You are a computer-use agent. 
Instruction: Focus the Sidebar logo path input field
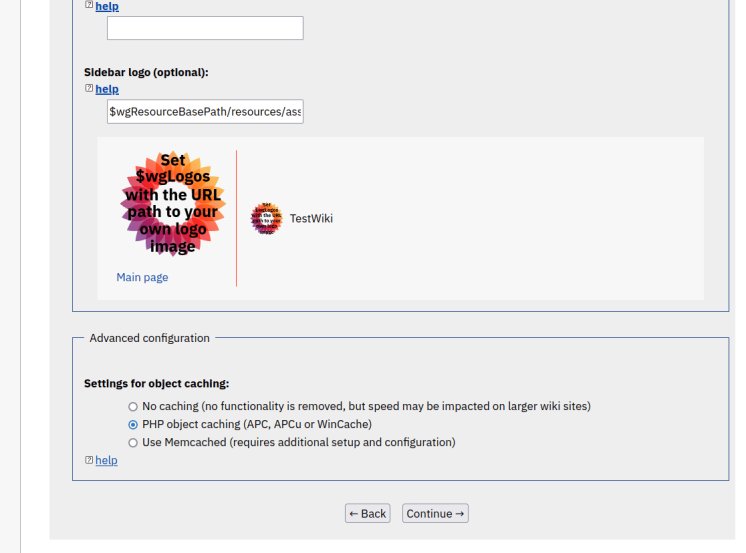tap(205, 112)
